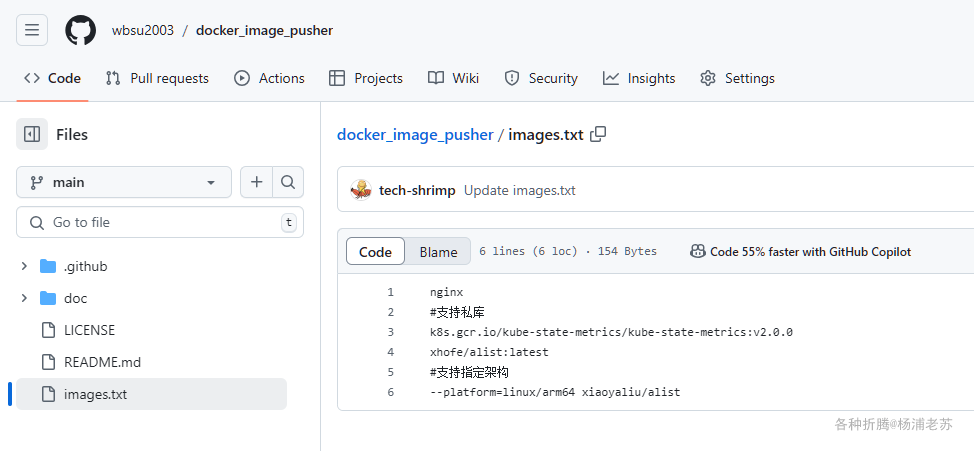Screen dimensions: 974x451
Task: Open the main branch dropdown
Action: pyautogui.click(x=124, y=182)
